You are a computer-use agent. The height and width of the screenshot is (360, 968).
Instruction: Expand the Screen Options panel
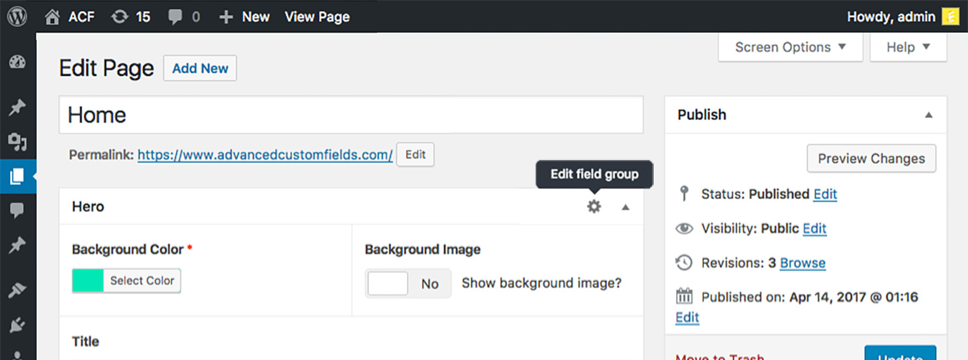(x=790, y=48)
